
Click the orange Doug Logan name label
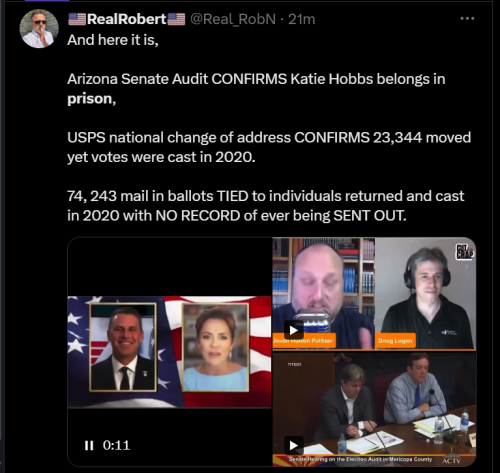point(395,341)
